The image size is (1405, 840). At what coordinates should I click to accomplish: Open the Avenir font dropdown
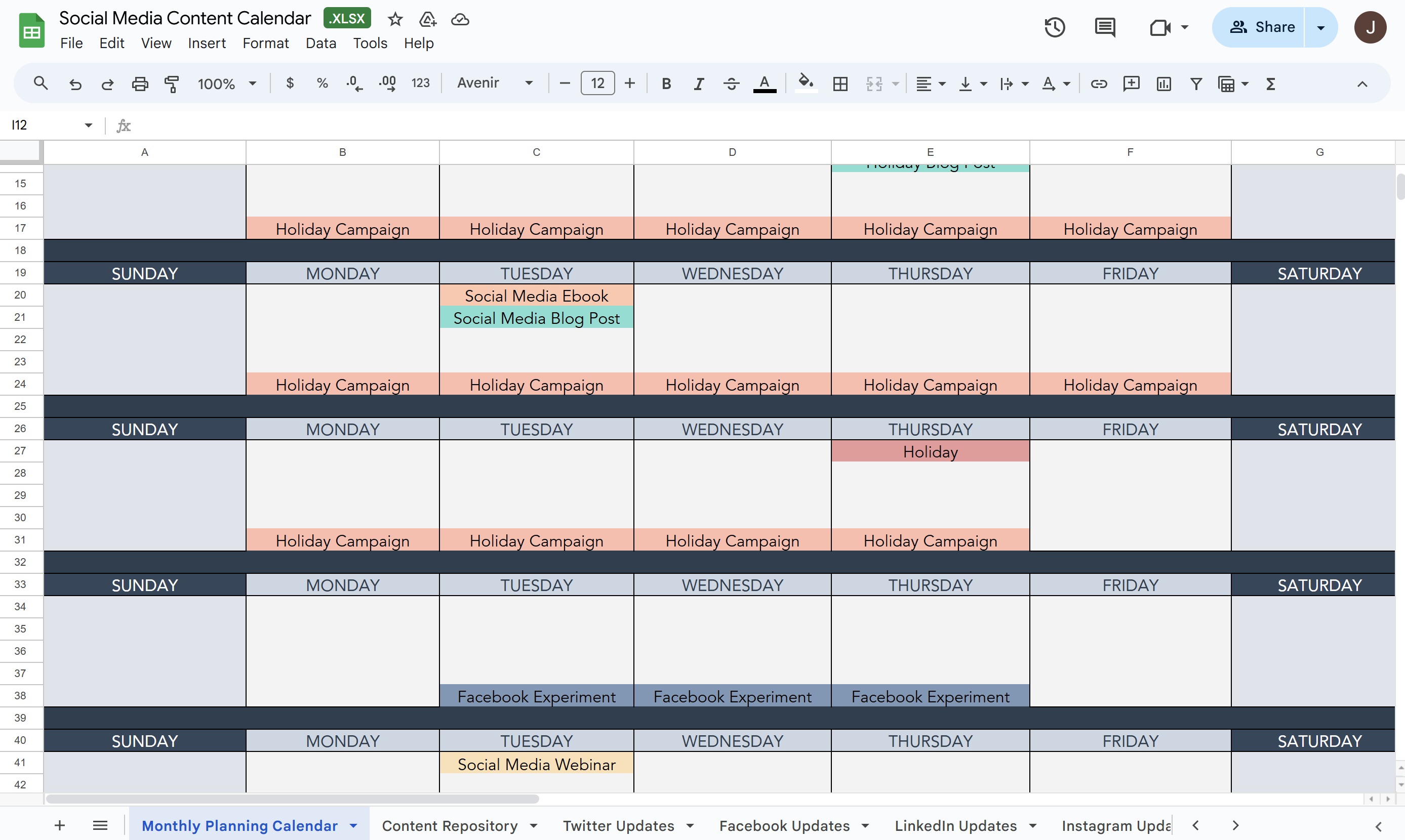(x=494, y=83)
